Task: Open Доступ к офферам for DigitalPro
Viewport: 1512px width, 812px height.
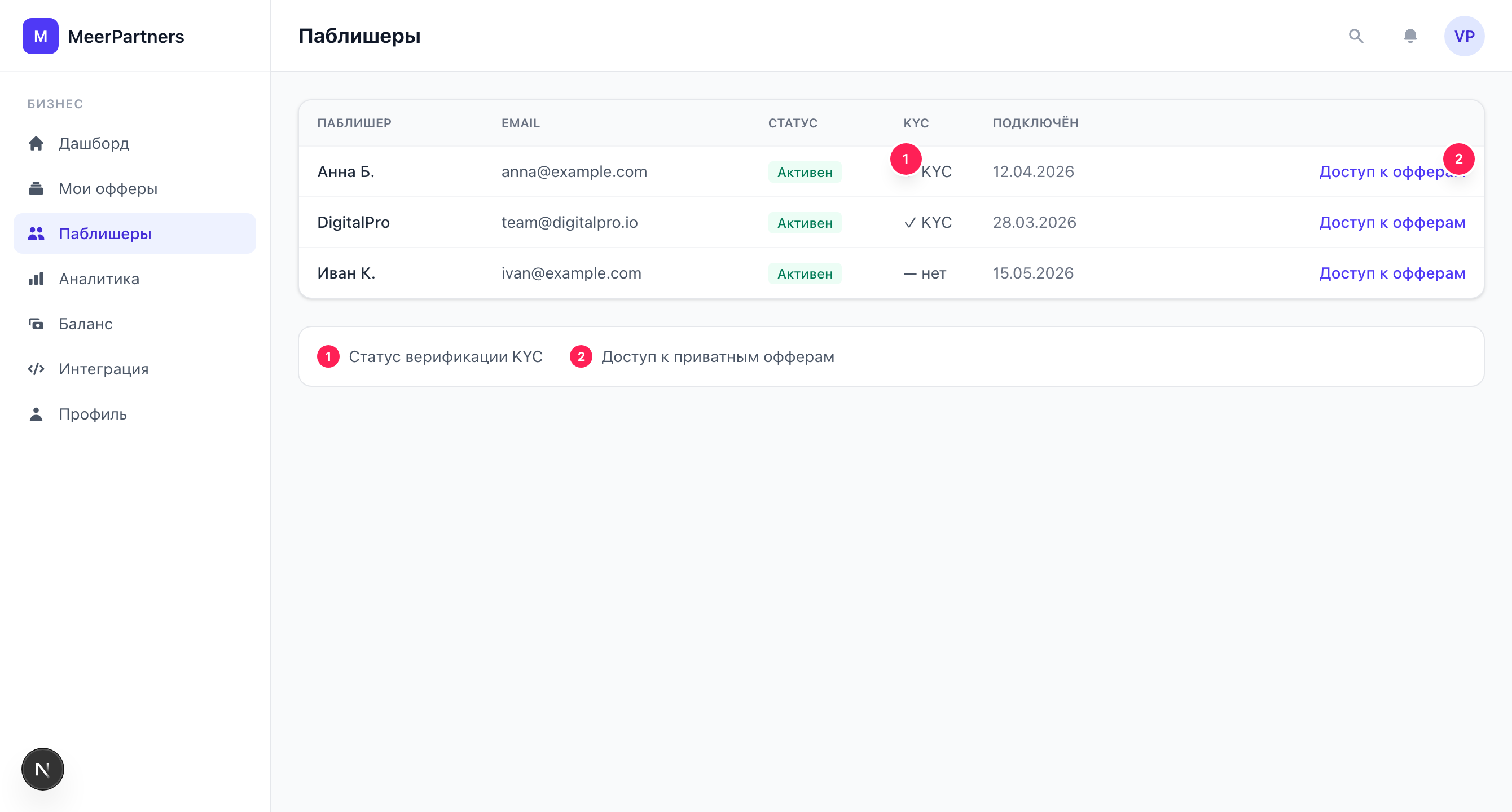Action: pos(1392,222)
